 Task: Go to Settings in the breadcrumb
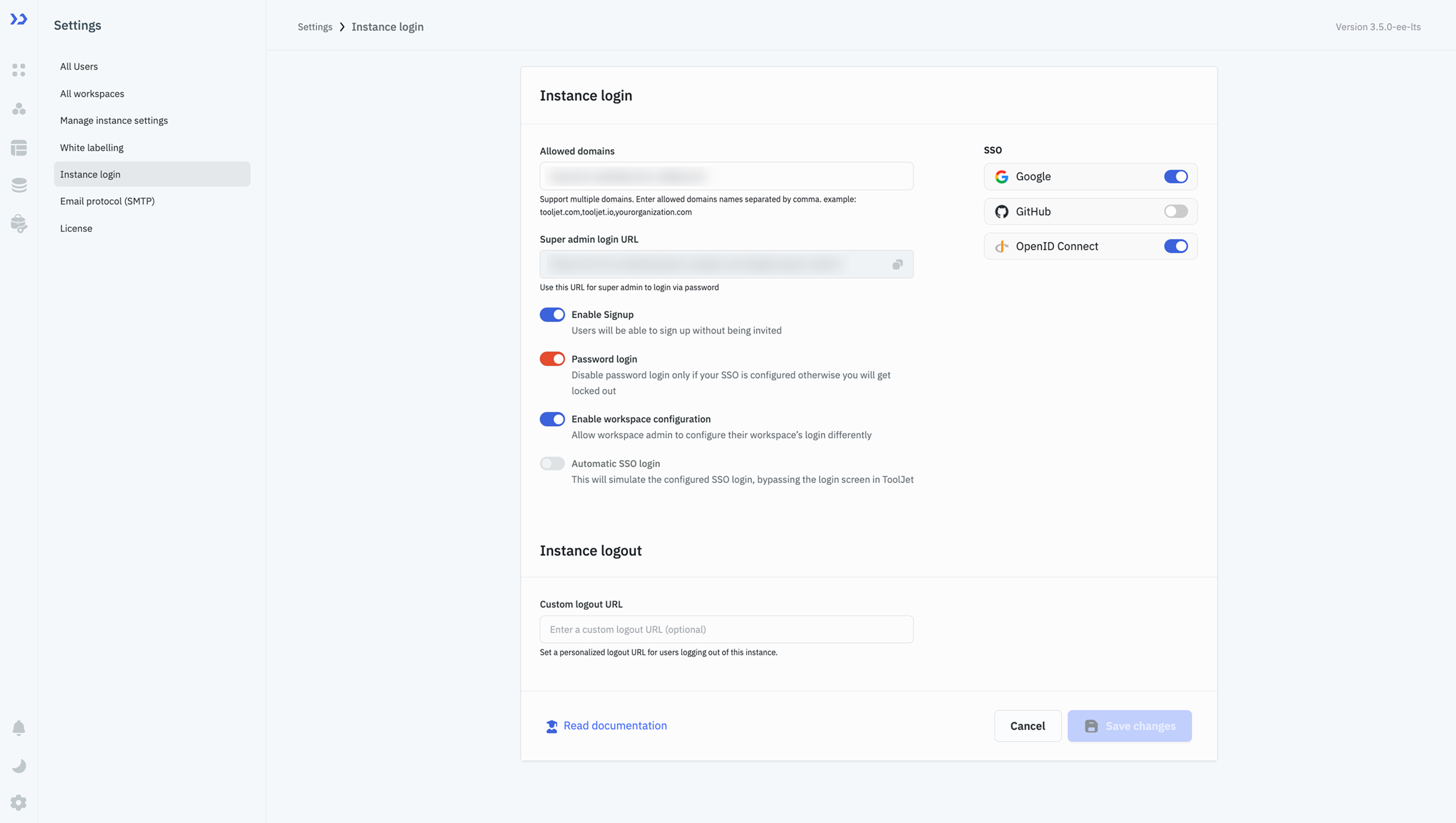[x=315, y=27]
